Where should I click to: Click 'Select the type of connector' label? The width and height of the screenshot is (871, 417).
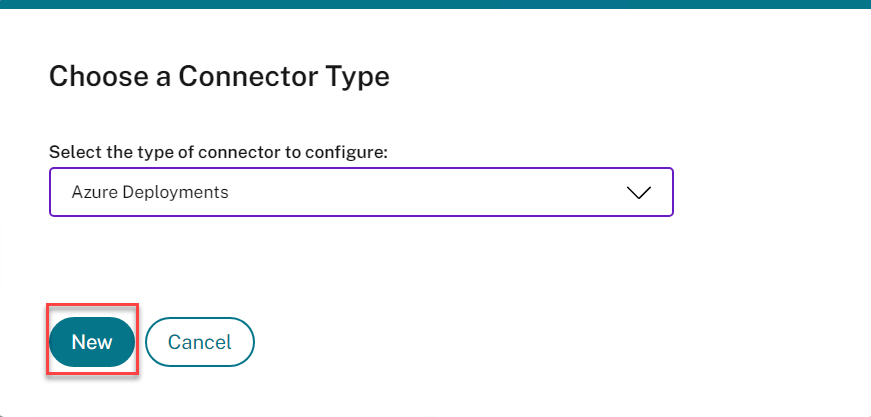point(218,152)
